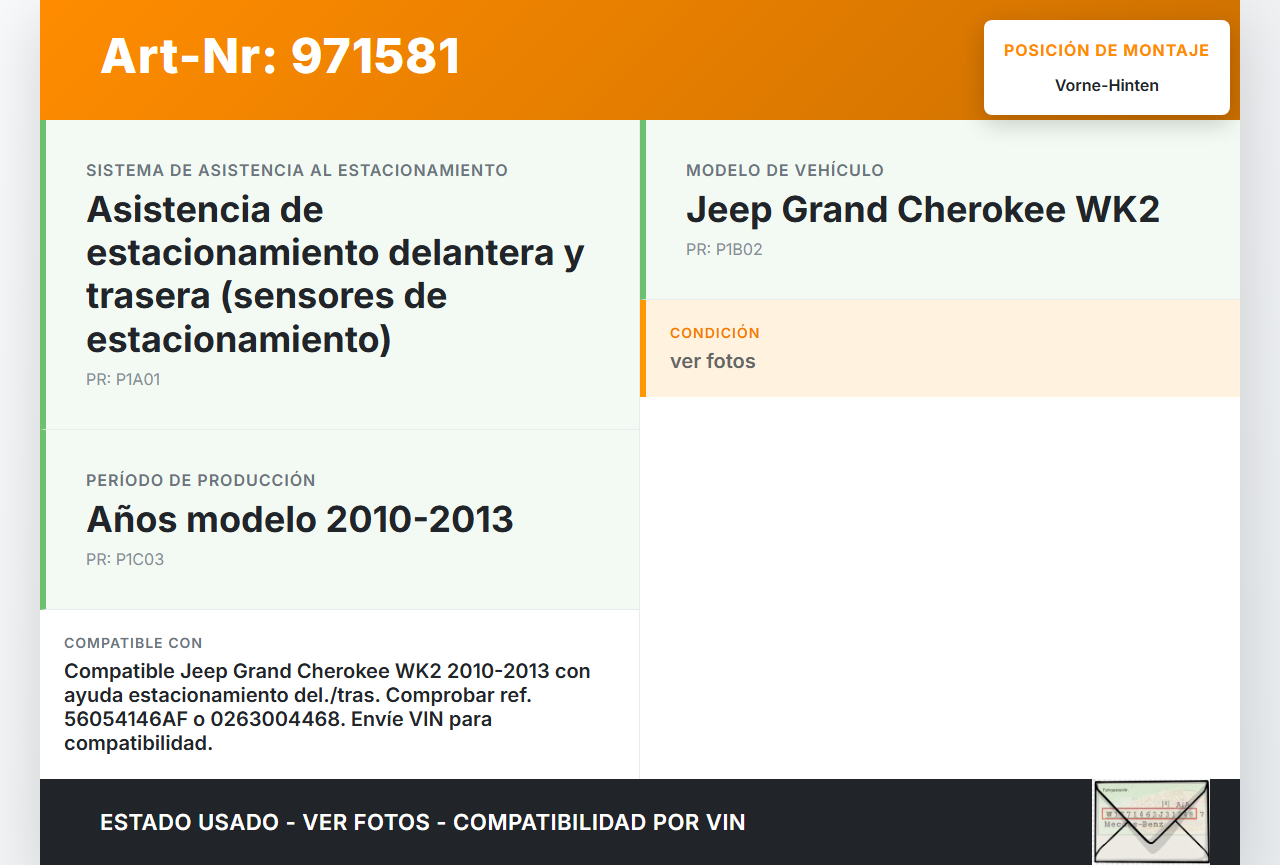Click the 'ESTADO USADO - VER FOTOS' footer text
Screen dimensions: 1280x865
[x=423, y=822]
